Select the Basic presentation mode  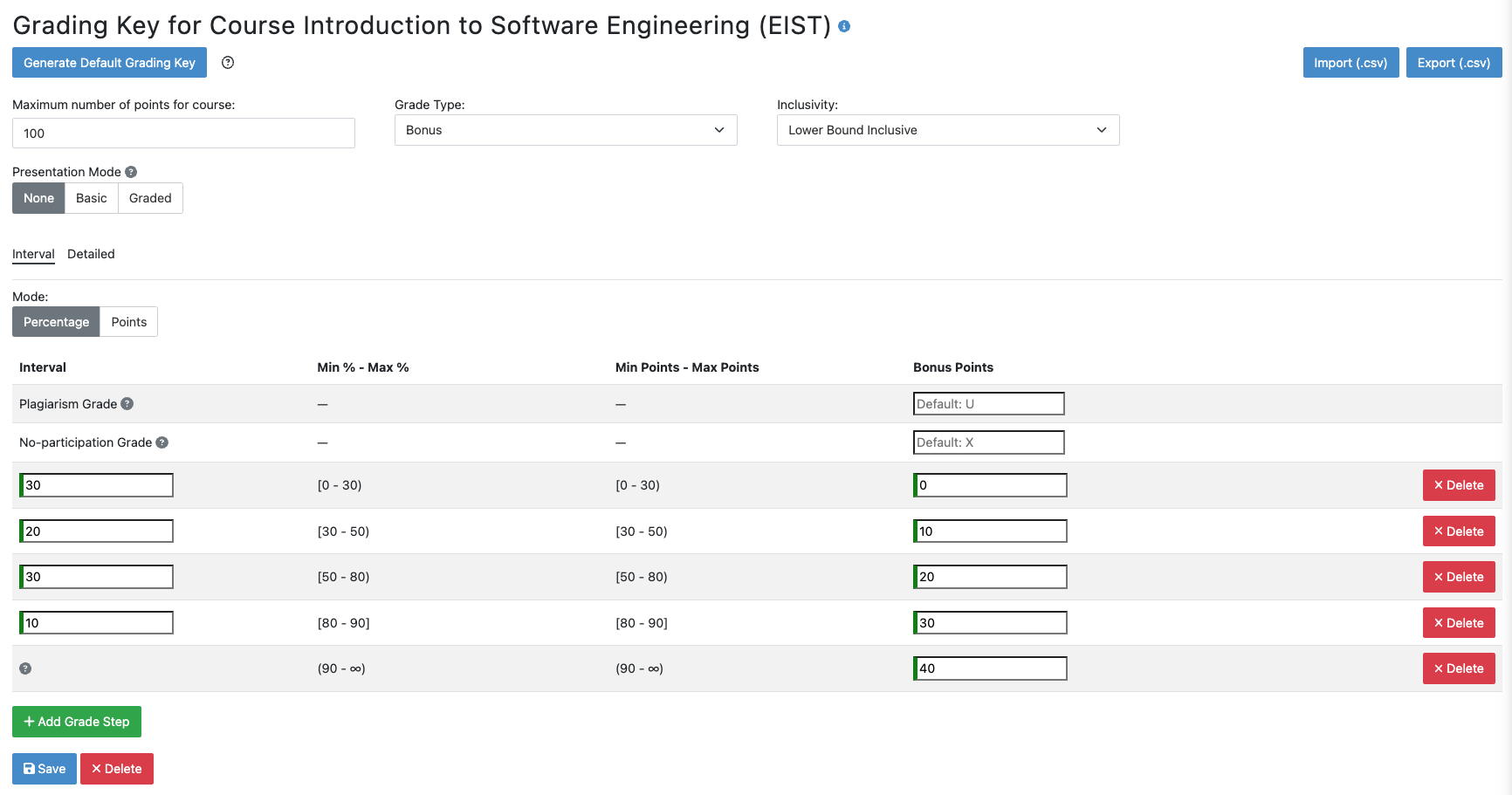(92, 198)
